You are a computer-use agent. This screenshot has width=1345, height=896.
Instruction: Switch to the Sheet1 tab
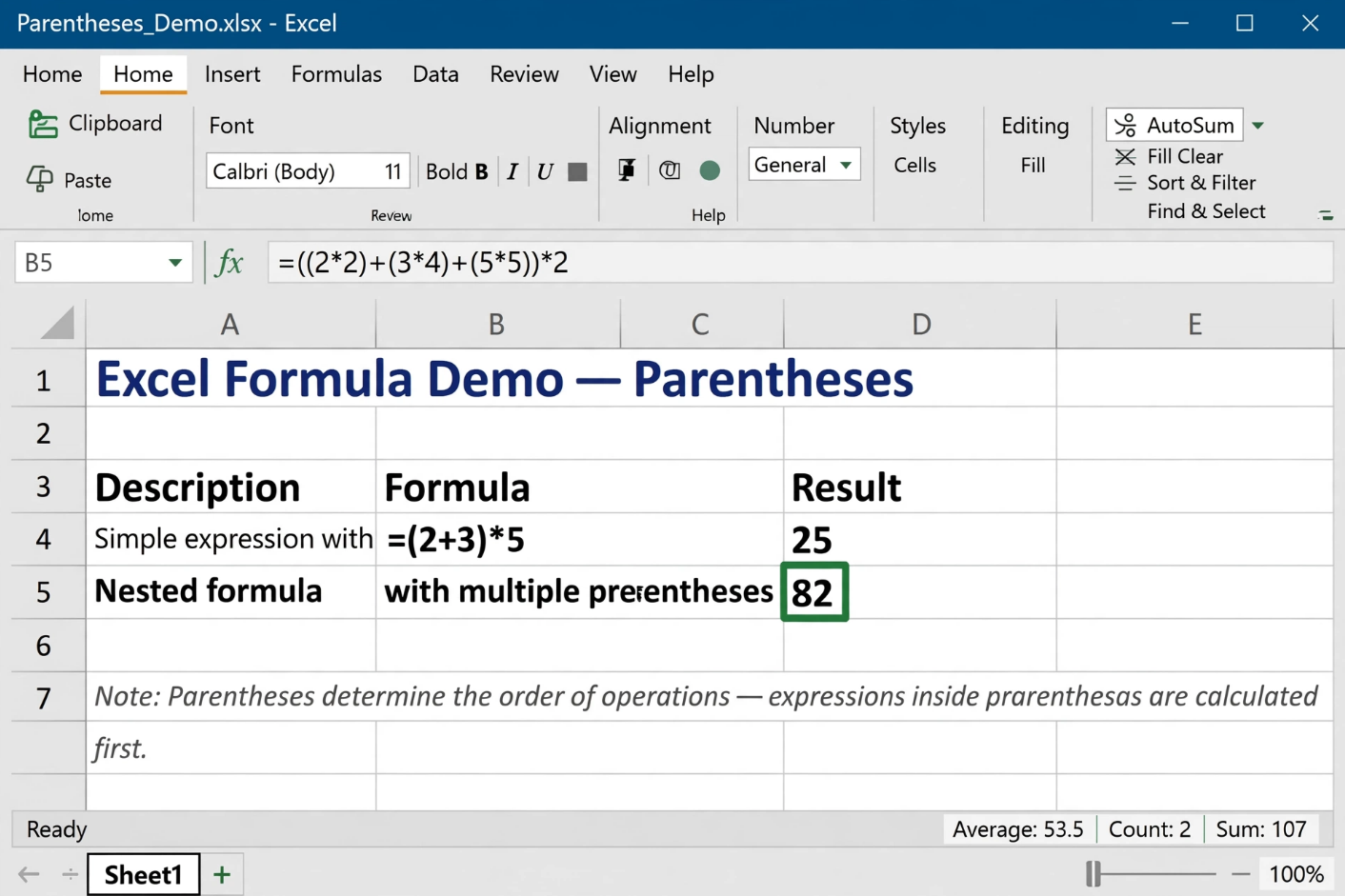coord(143,875)
